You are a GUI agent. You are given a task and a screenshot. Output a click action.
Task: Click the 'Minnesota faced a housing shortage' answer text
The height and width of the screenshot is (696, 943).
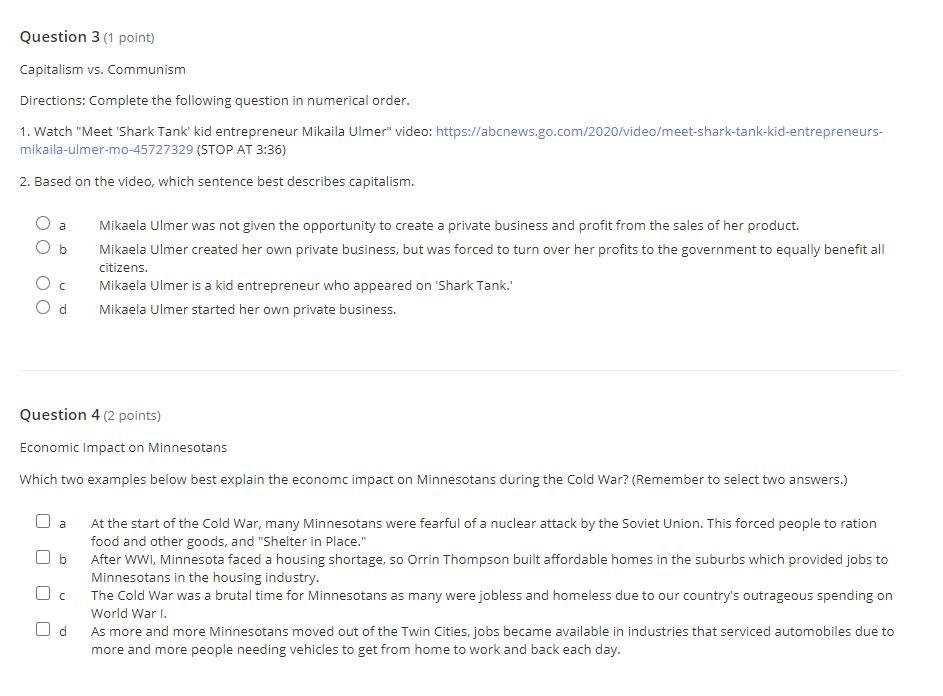(x=489, y=559)
